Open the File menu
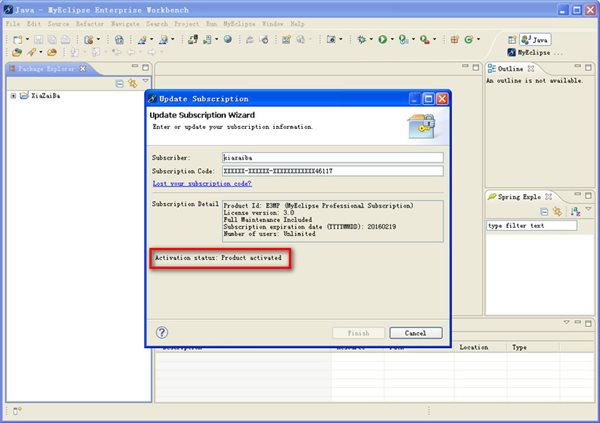 click(13, 24)
